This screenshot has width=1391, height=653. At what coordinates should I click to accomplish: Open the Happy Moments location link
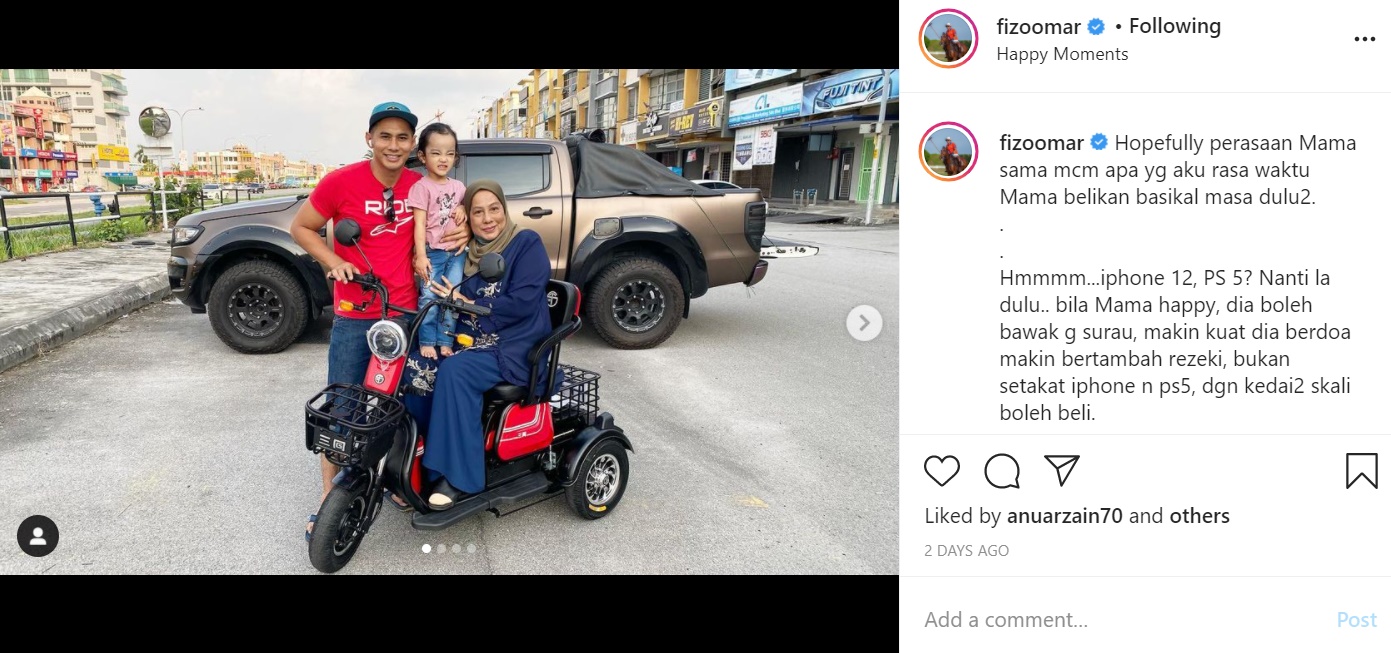(1062, 54)
